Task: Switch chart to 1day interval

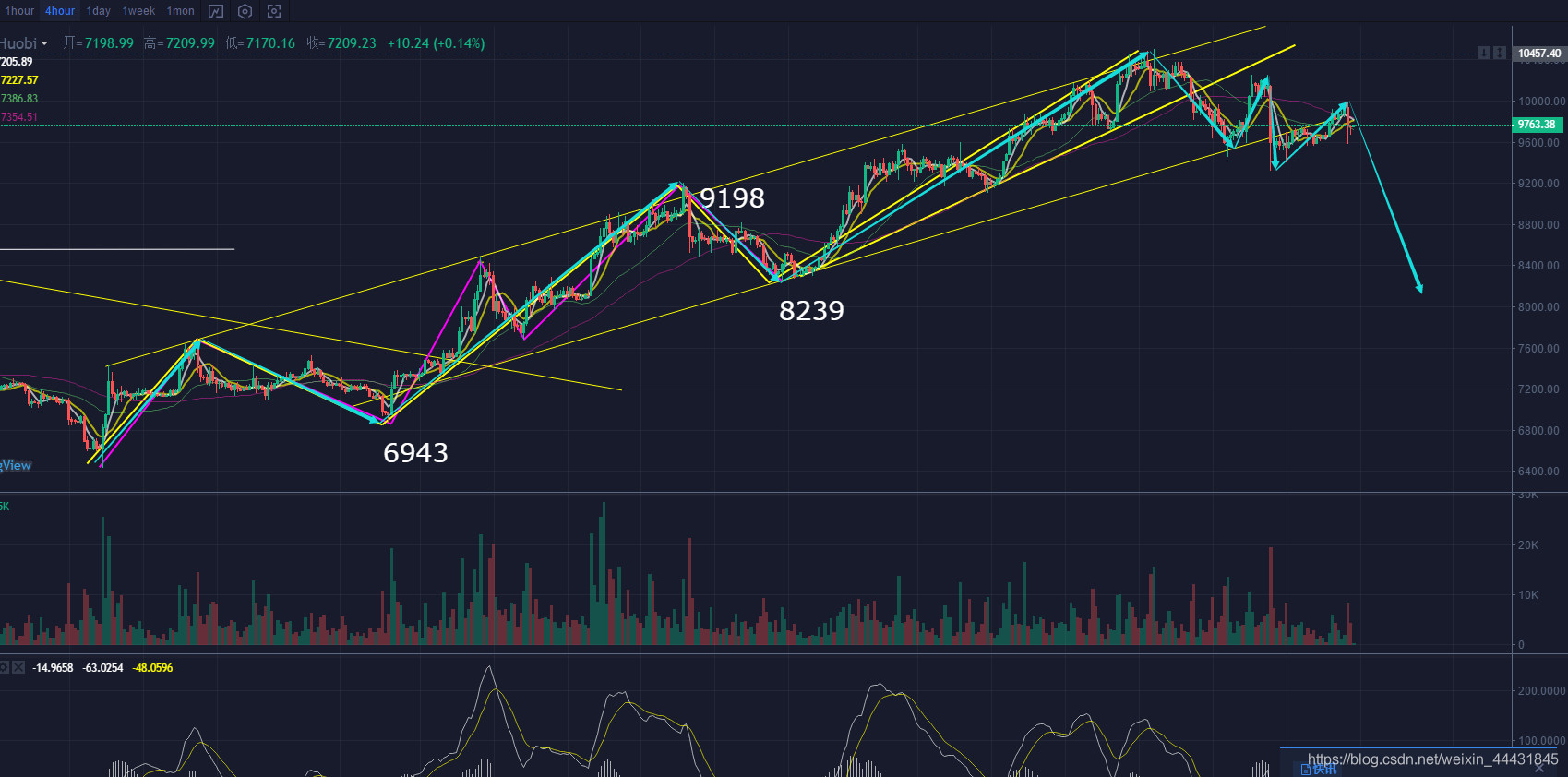Action: pyautogui.click(x=99, y=11)
